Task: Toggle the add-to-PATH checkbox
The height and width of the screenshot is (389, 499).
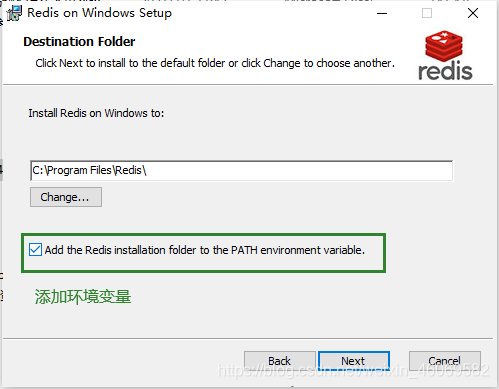Action: 35,250
